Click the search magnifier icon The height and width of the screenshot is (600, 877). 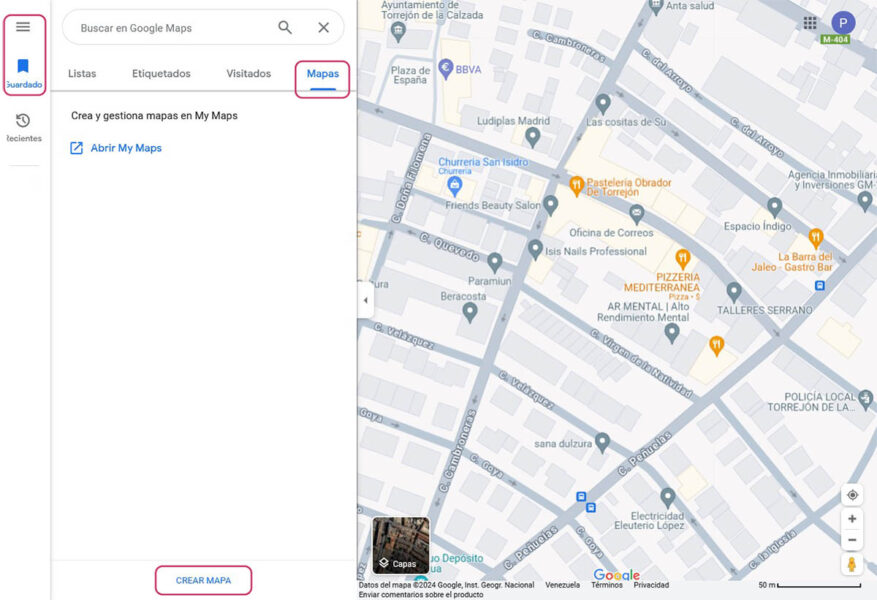tap(285, 27)
